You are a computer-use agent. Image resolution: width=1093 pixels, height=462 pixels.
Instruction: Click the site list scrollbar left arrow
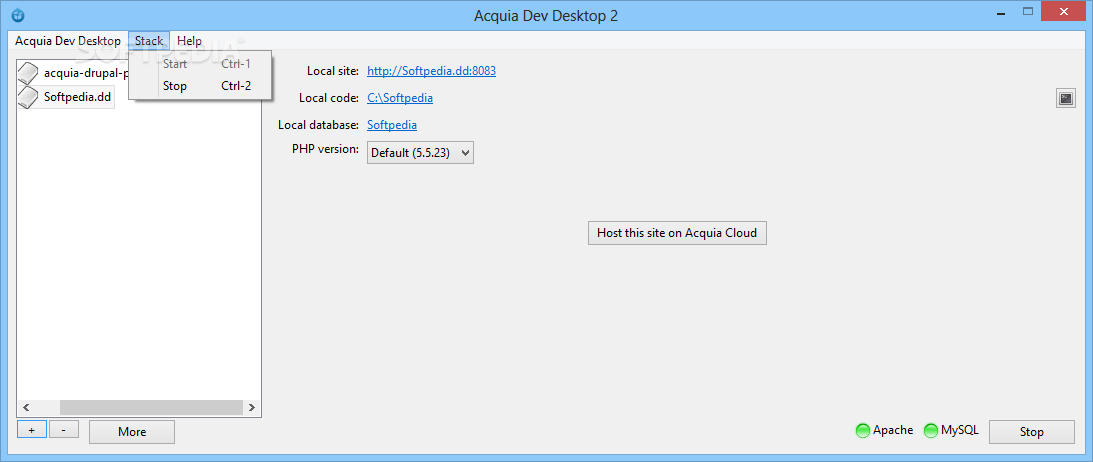25,408
